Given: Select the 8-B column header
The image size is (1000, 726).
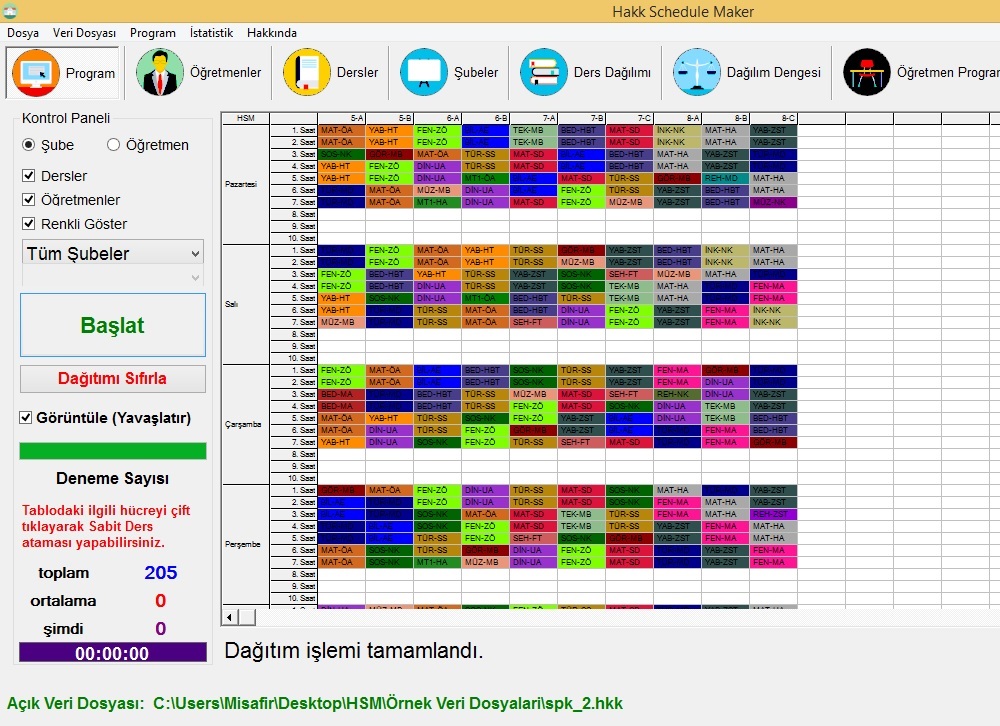Looking at the screenshot, I should pyautogui.click(x=725, y=118).
